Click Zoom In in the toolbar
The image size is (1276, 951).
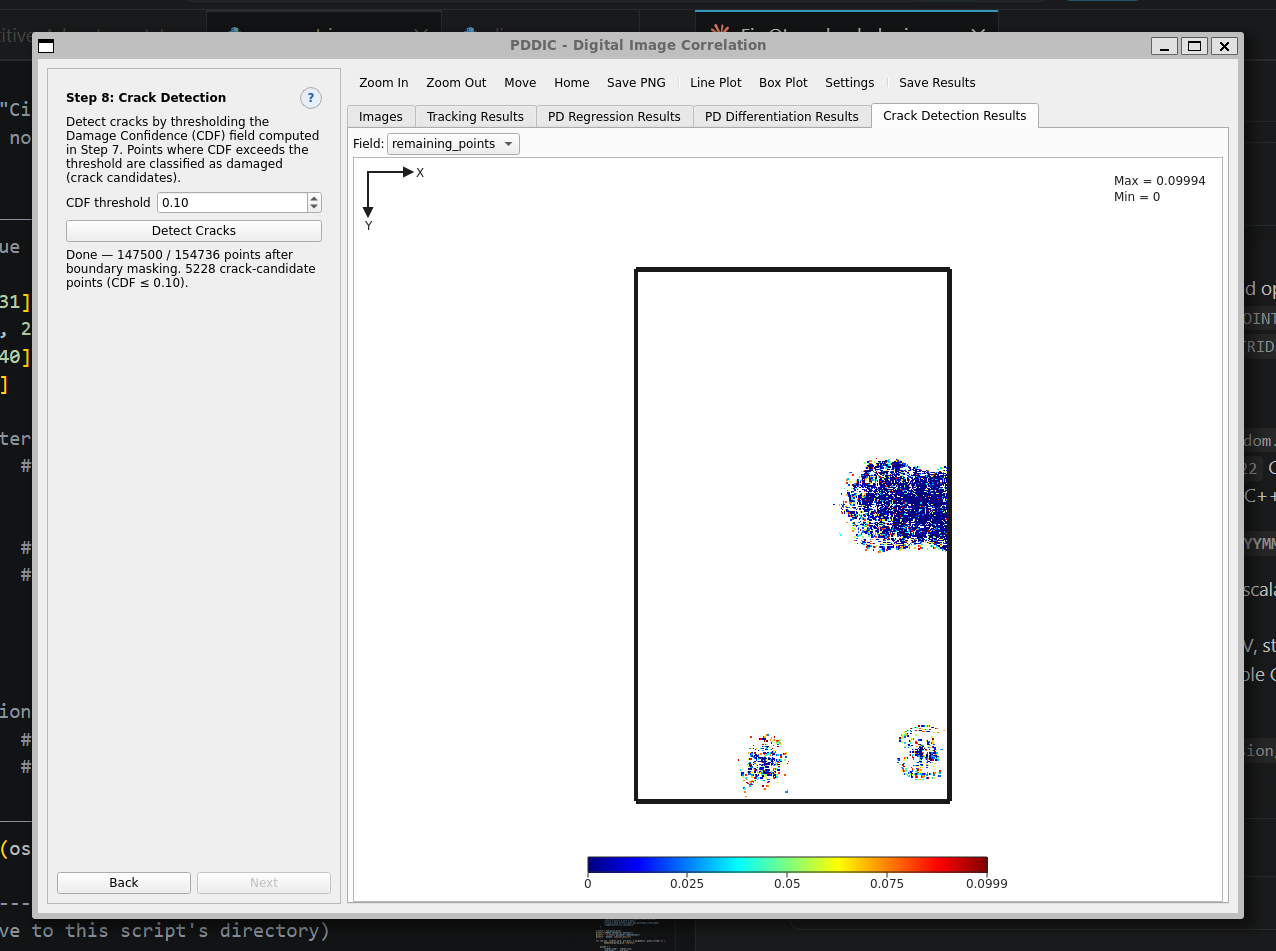click(x=384, y=83)
